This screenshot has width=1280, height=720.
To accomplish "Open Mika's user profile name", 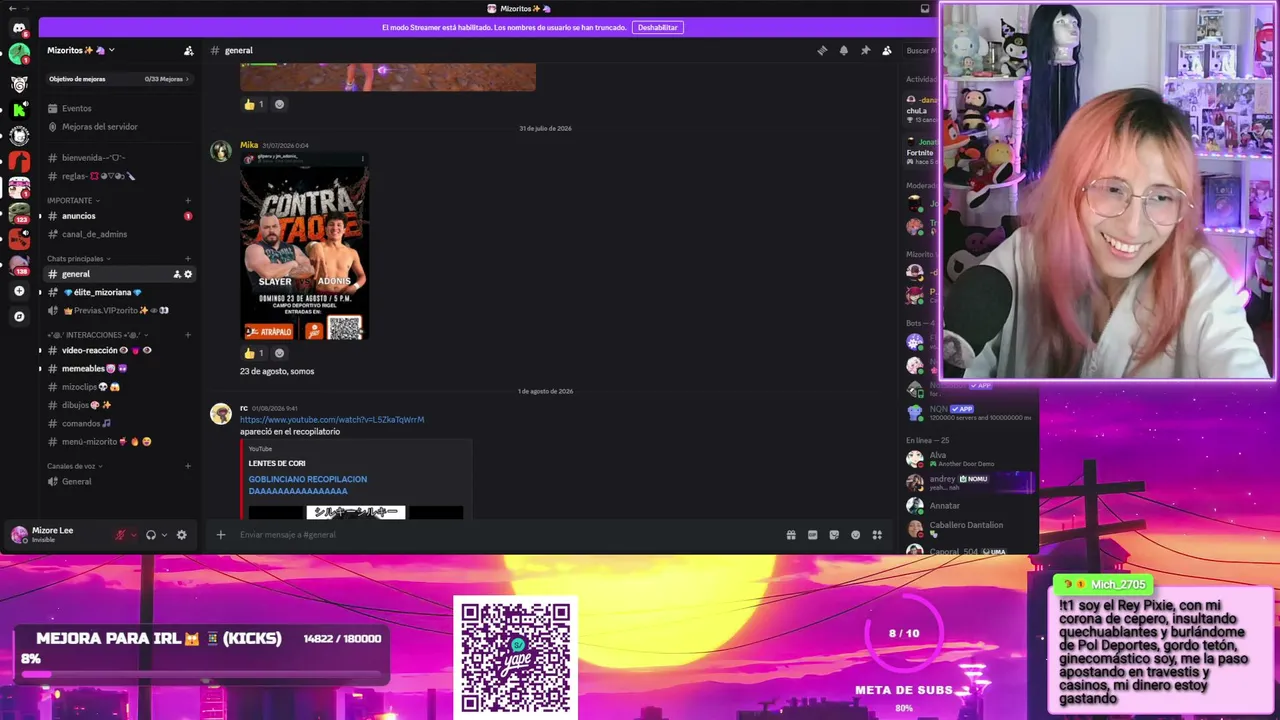I will pyautogui.click(x=249, y=145).
